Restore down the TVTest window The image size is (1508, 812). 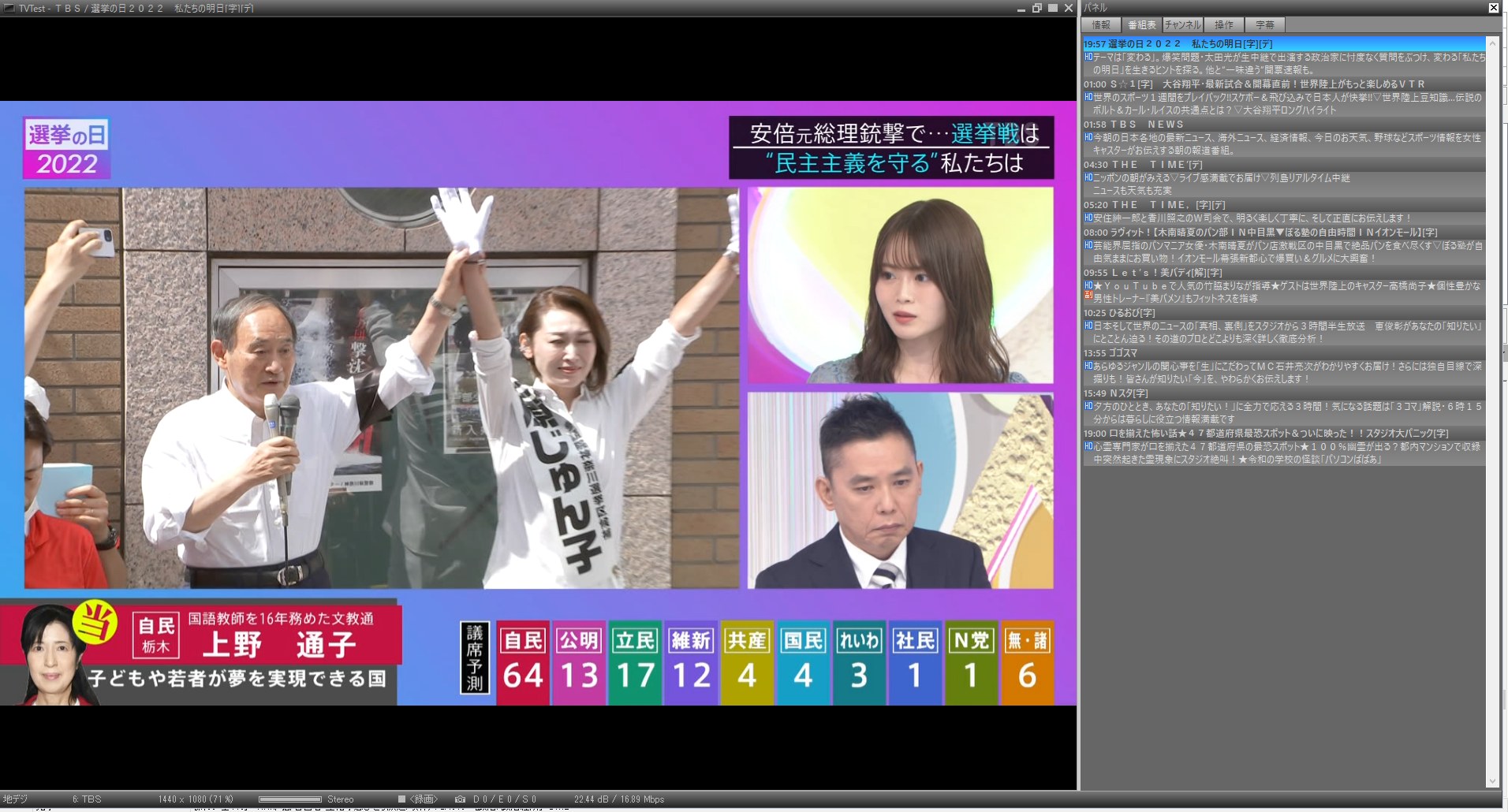[x=1037, y=9]
